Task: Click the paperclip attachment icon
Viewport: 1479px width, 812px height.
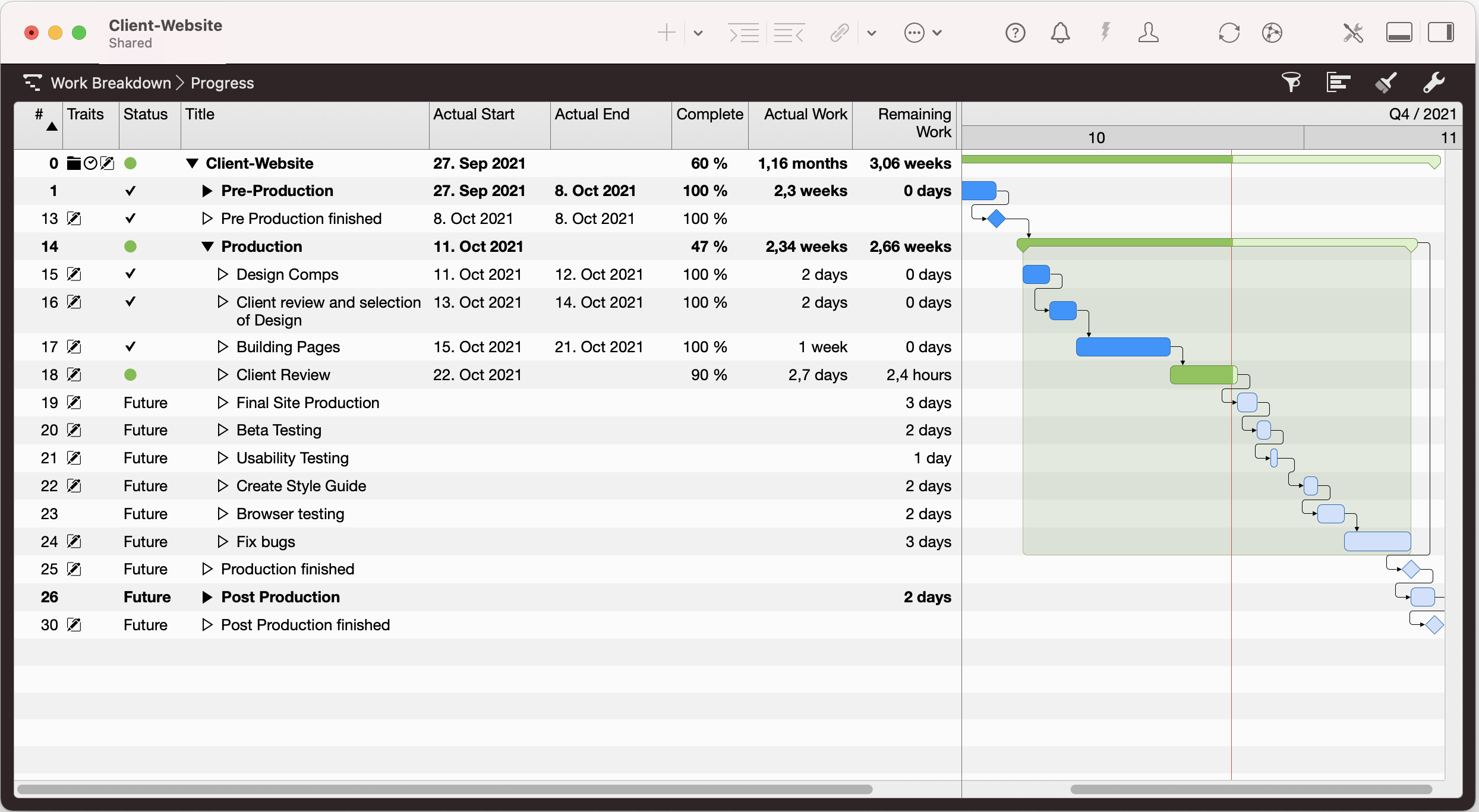Action: (x=839, y=33)
